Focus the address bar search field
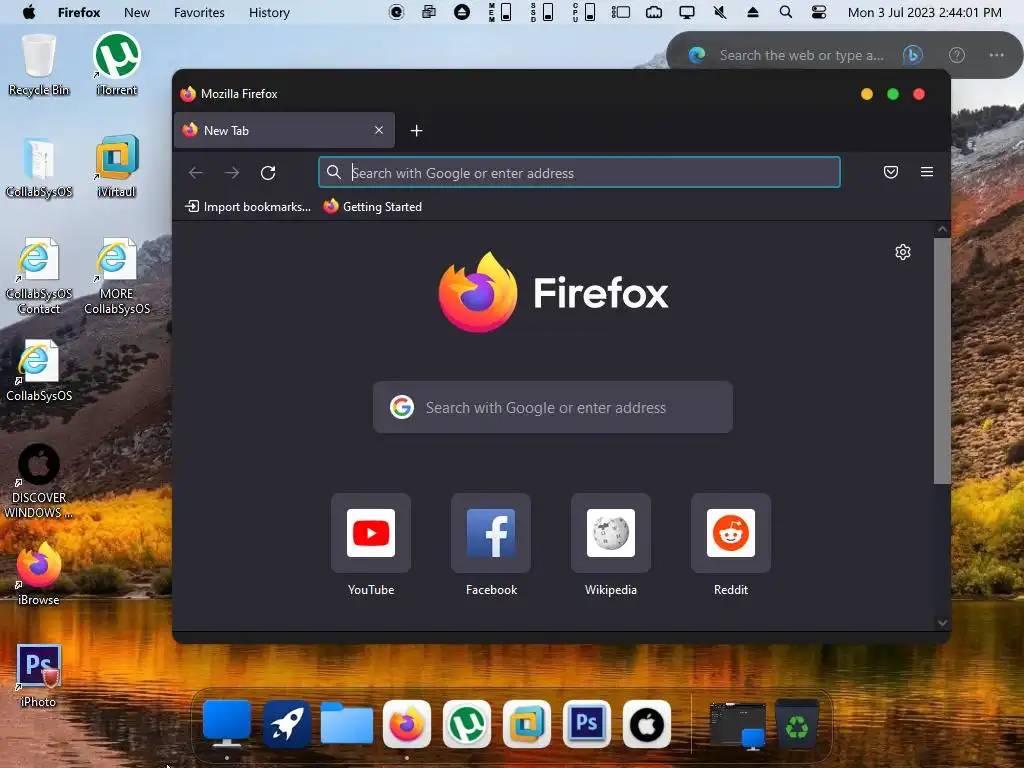 tap(579, 172)
